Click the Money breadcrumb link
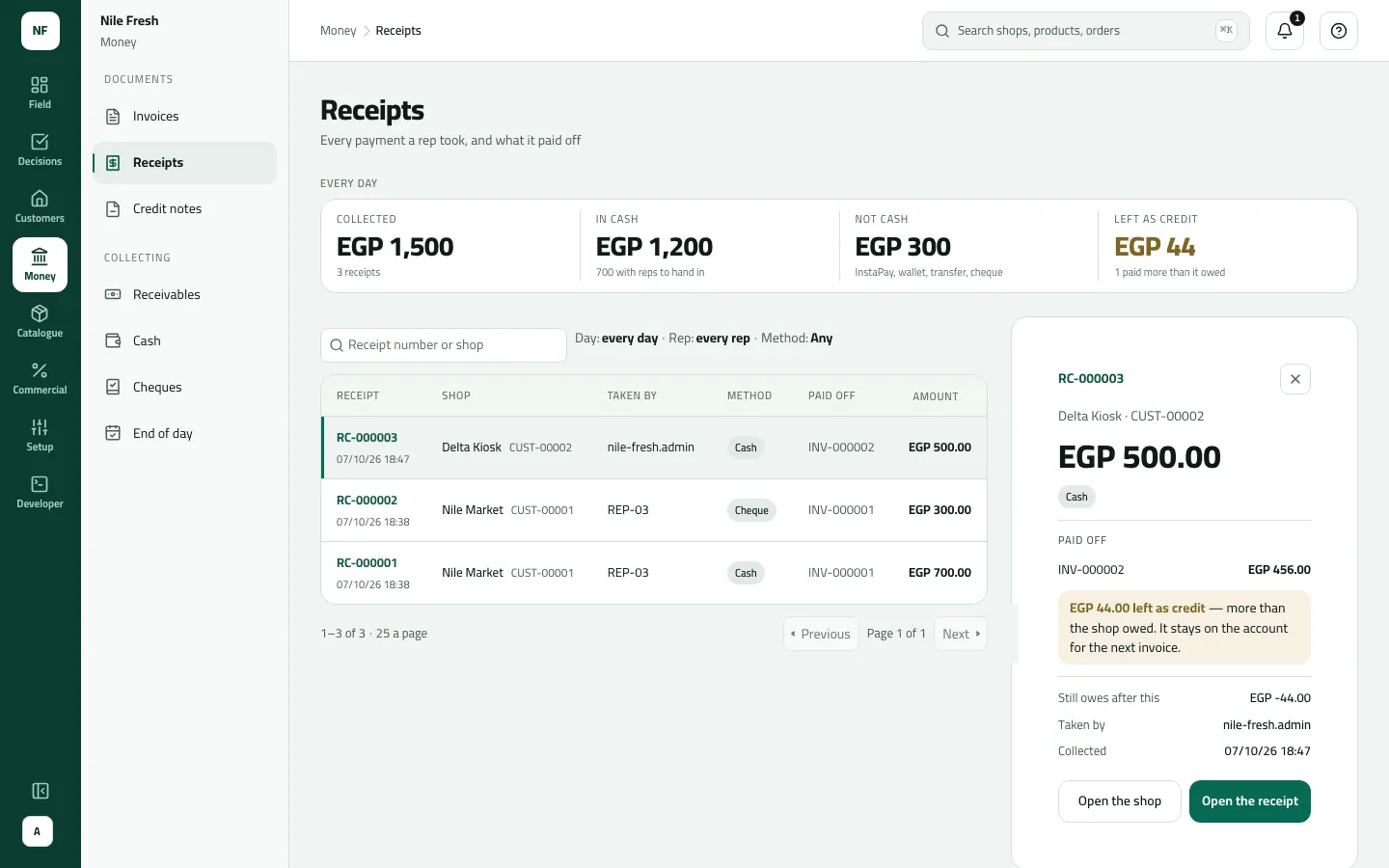 click(338, 31)
